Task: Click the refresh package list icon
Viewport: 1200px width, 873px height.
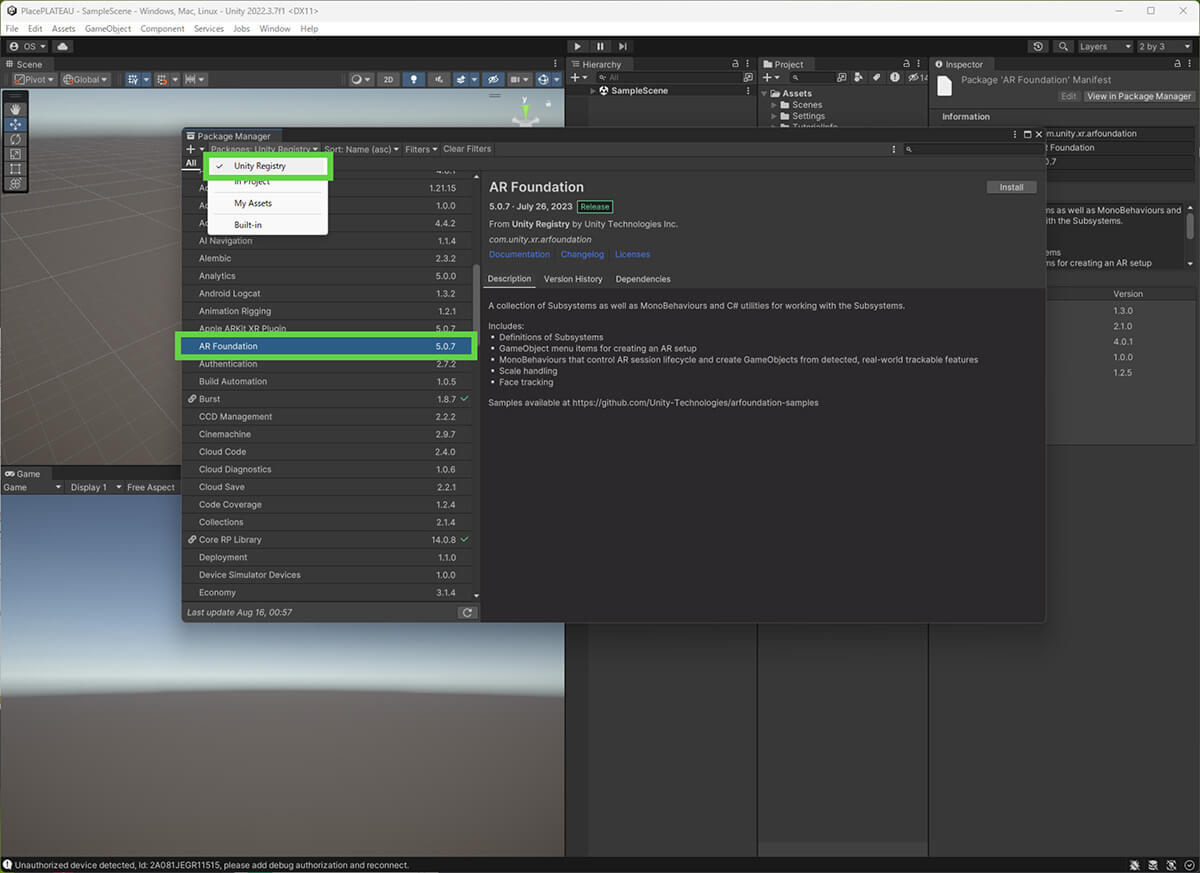Action: point(467,612)
